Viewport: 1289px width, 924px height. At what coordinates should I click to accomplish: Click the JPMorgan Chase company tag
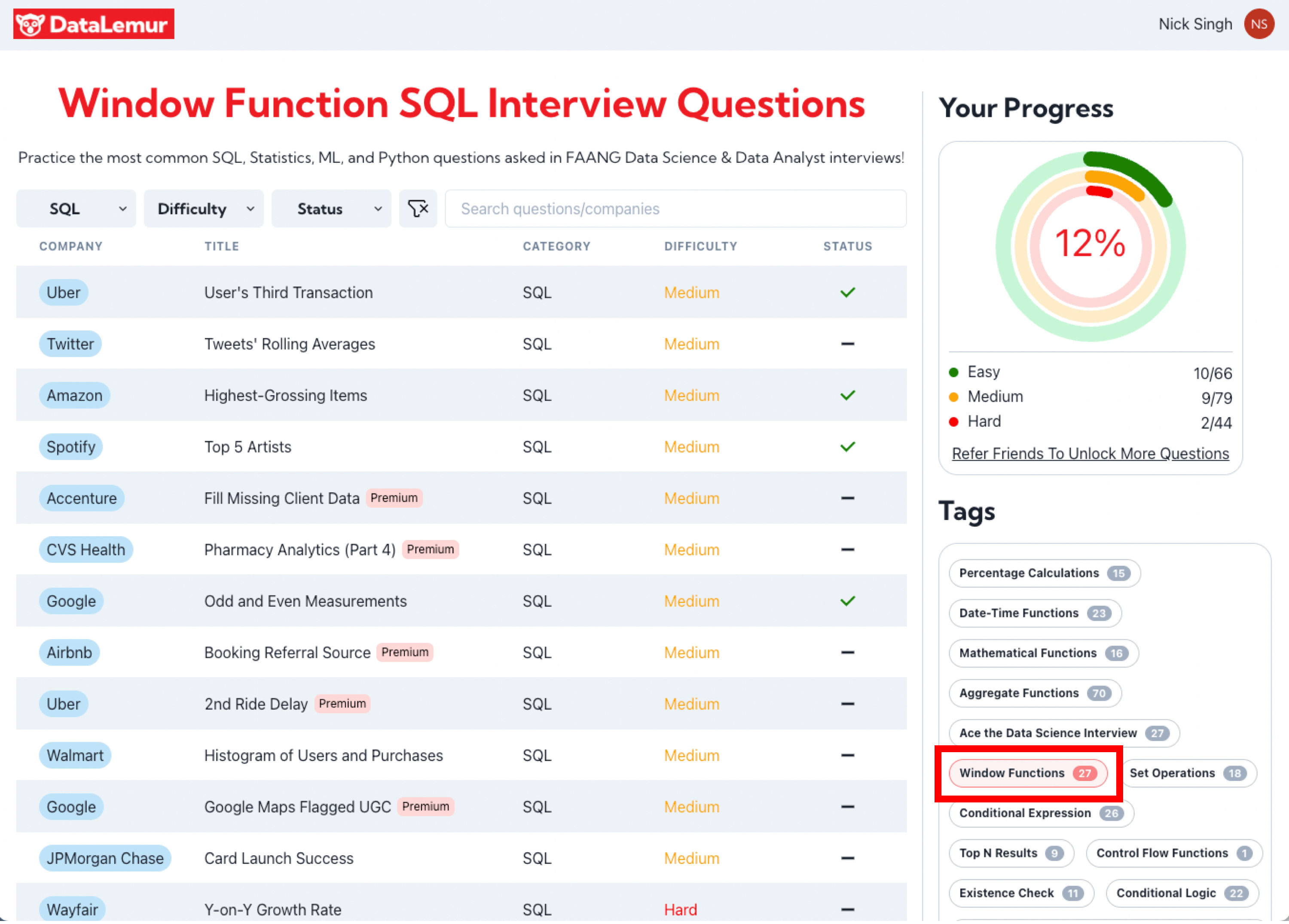105,858
